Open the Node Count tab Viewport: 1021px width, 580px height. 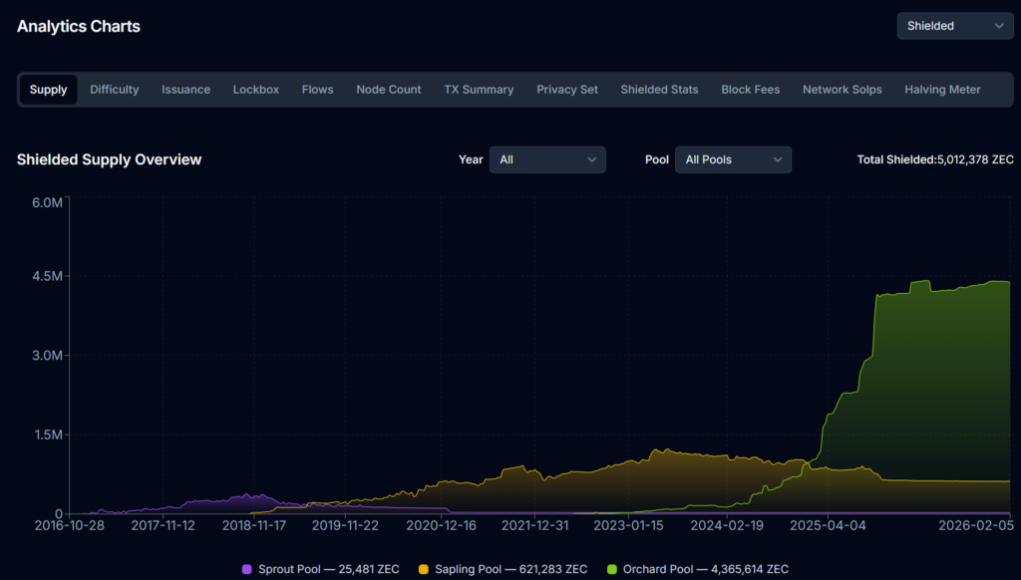point(388,90)
